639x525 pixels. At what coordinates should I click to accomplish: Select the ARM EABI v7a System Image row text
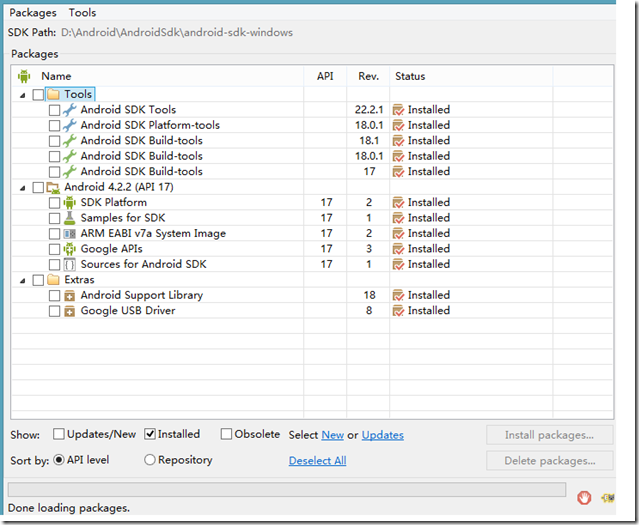click(x=153, y=233)
